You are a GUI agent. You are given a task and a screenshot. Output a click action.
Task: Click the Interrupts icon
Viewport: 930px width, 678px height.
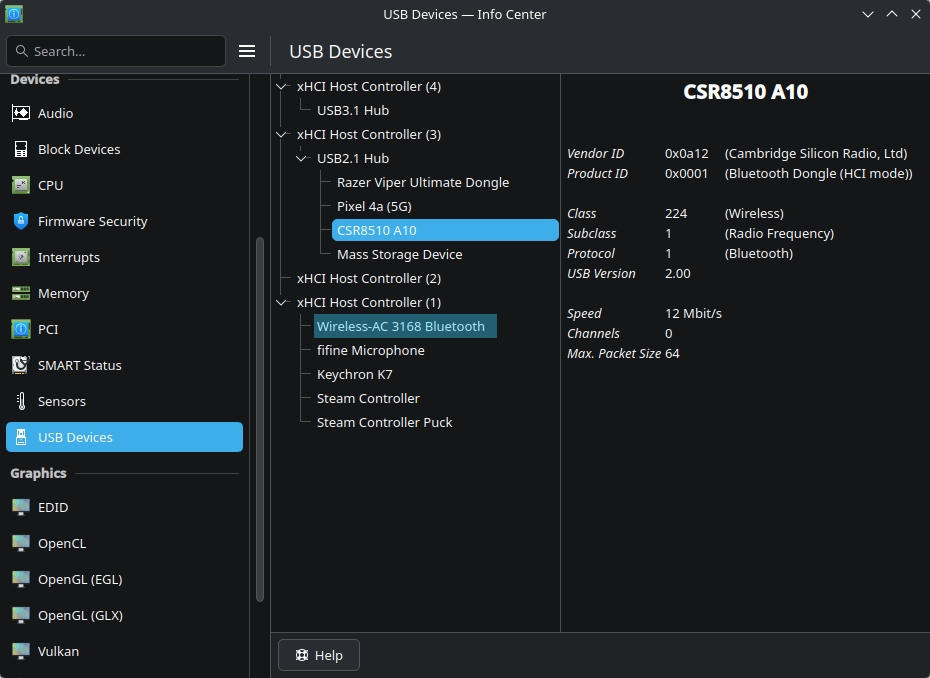tap(21, 257)
